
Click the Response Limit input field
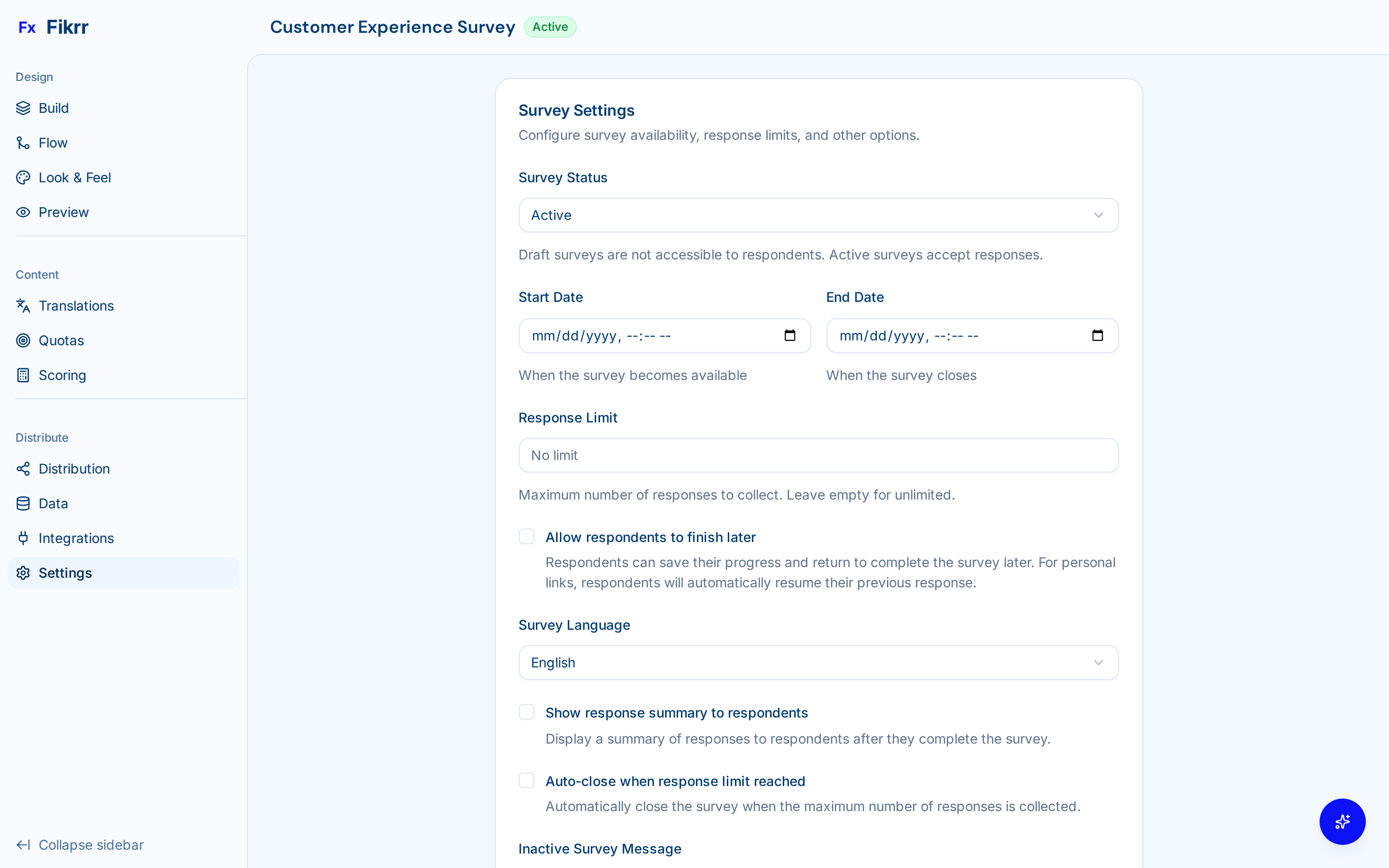coord(817,455)
